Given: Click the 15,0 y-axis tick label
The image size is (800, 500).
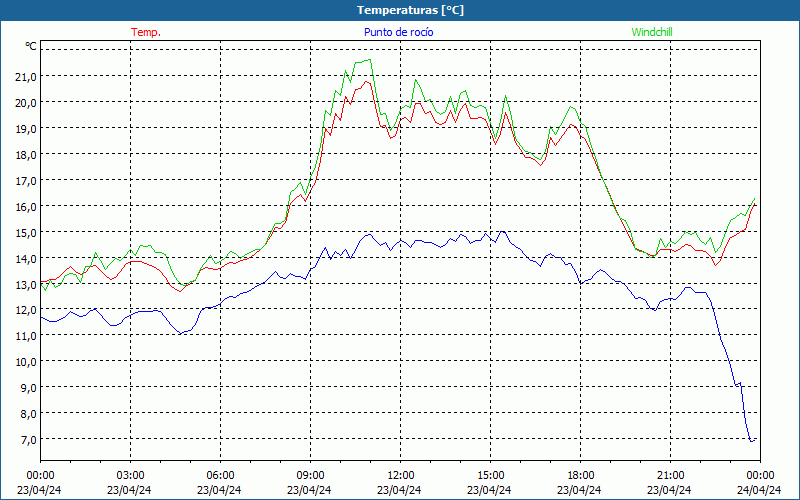Looking at the screenshot, I should coord(26,232).
